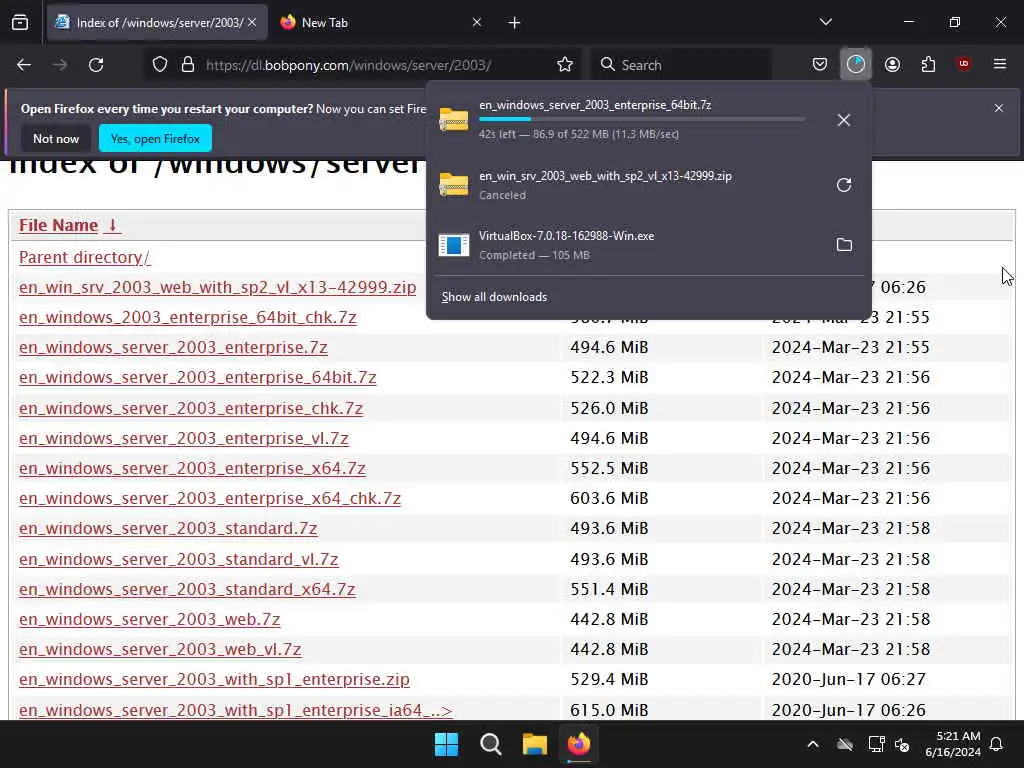Click Not now in notification bar
The image size is (1024, 768).
(x=56, y=138)
